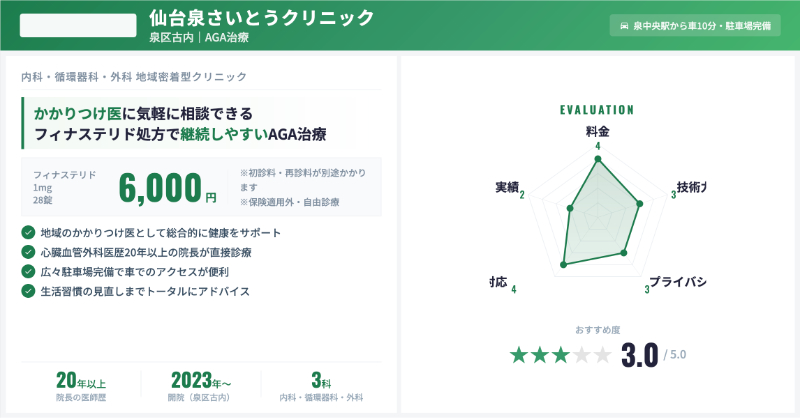Click the checkmark beside 生活習慣の見直し
The height and width of the screenshot is (418, 800).
click(27, 291)
